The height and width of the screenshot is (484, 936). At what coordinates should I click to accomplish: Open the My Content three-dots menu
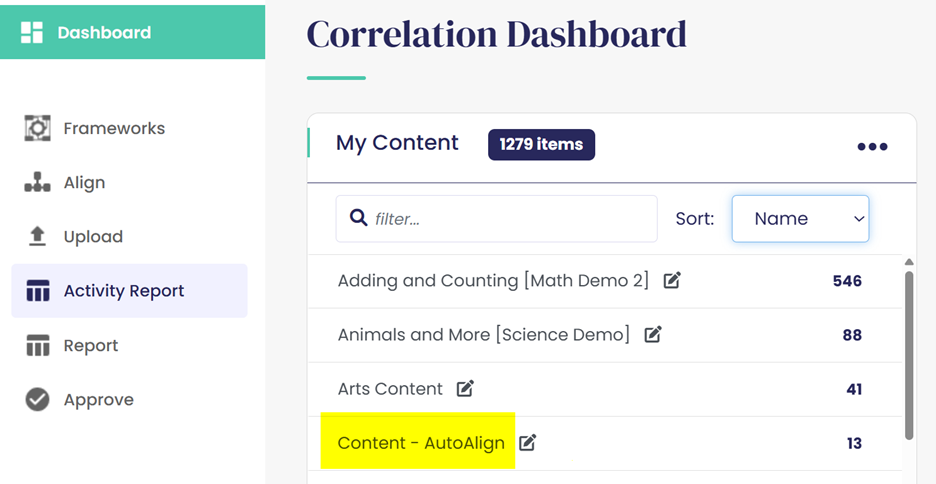coord(872,146)
